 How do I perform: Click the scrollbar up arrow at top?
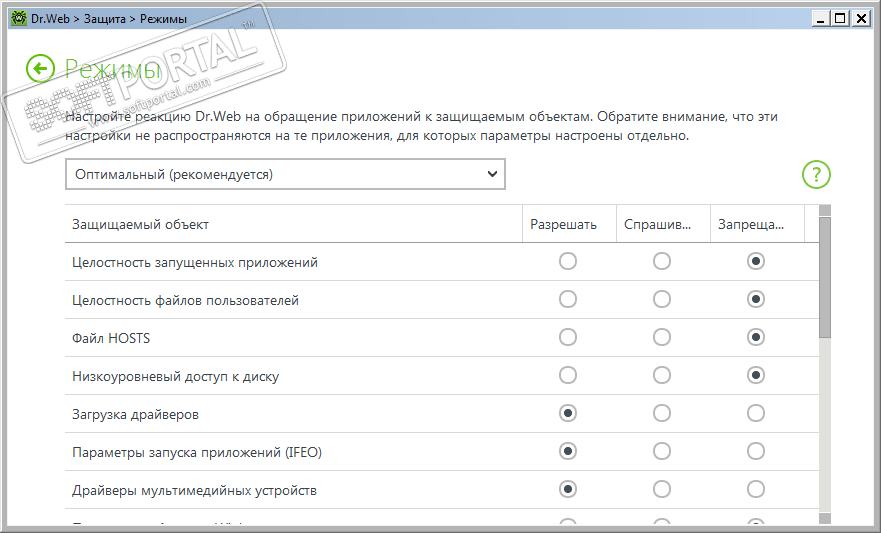(825, 211)
